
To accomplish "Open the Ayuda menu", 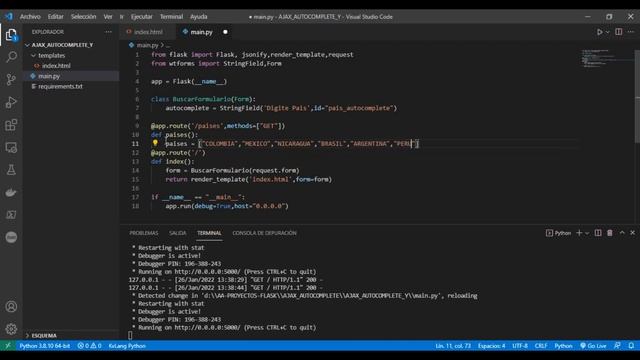I will click(199, 17).
